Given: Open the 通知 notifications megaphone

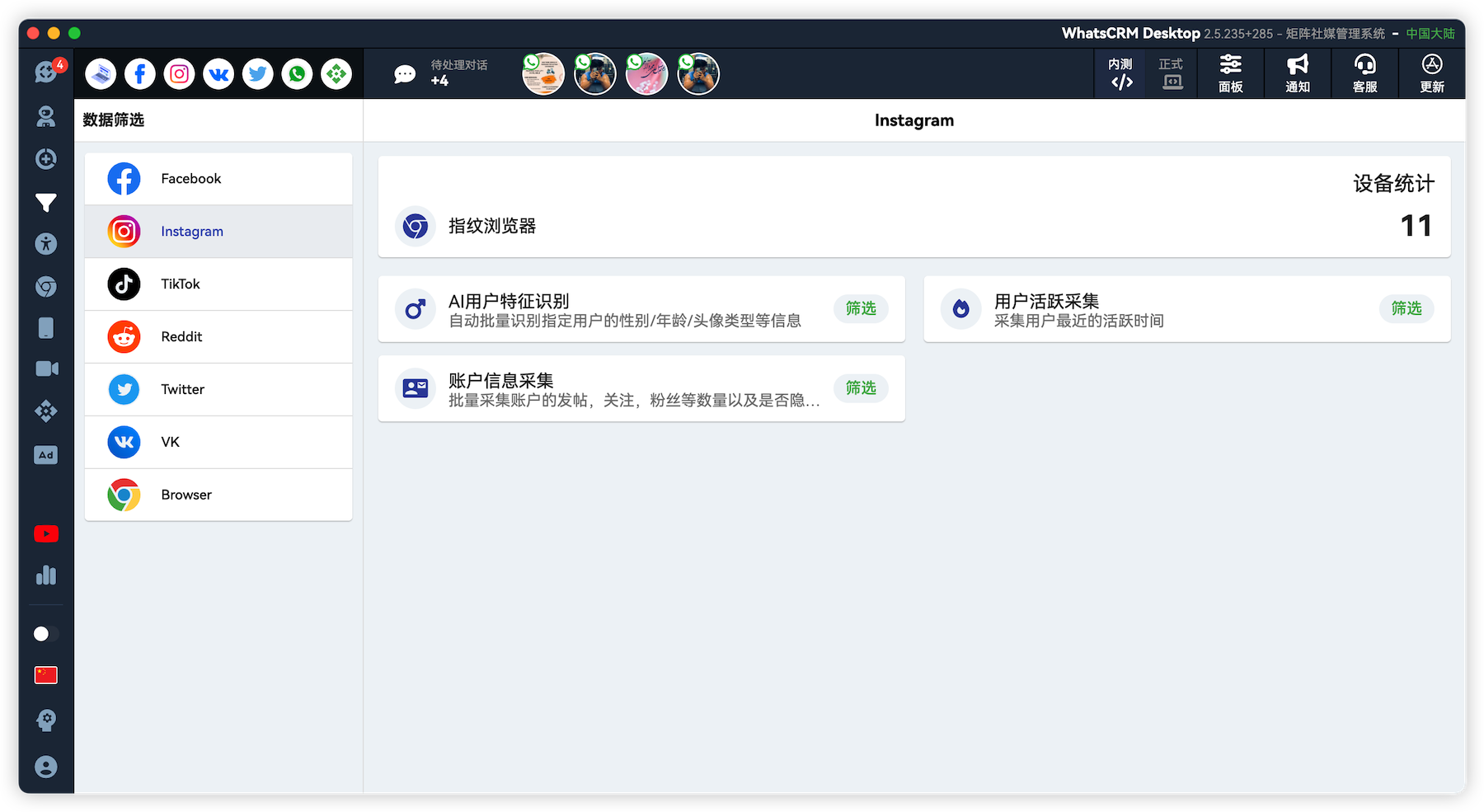Looking at the screenshot, I should pos(1298,73).
